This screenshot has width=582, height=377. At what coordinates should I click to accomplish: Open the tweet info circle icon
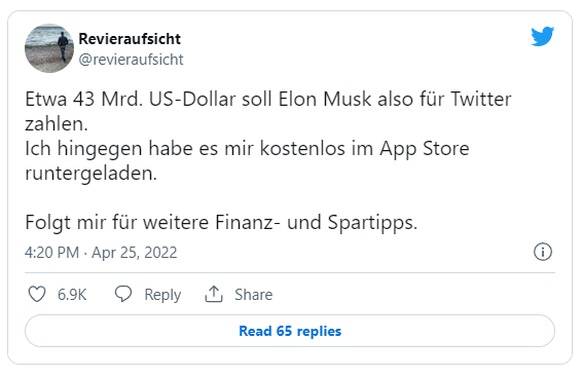543,252
